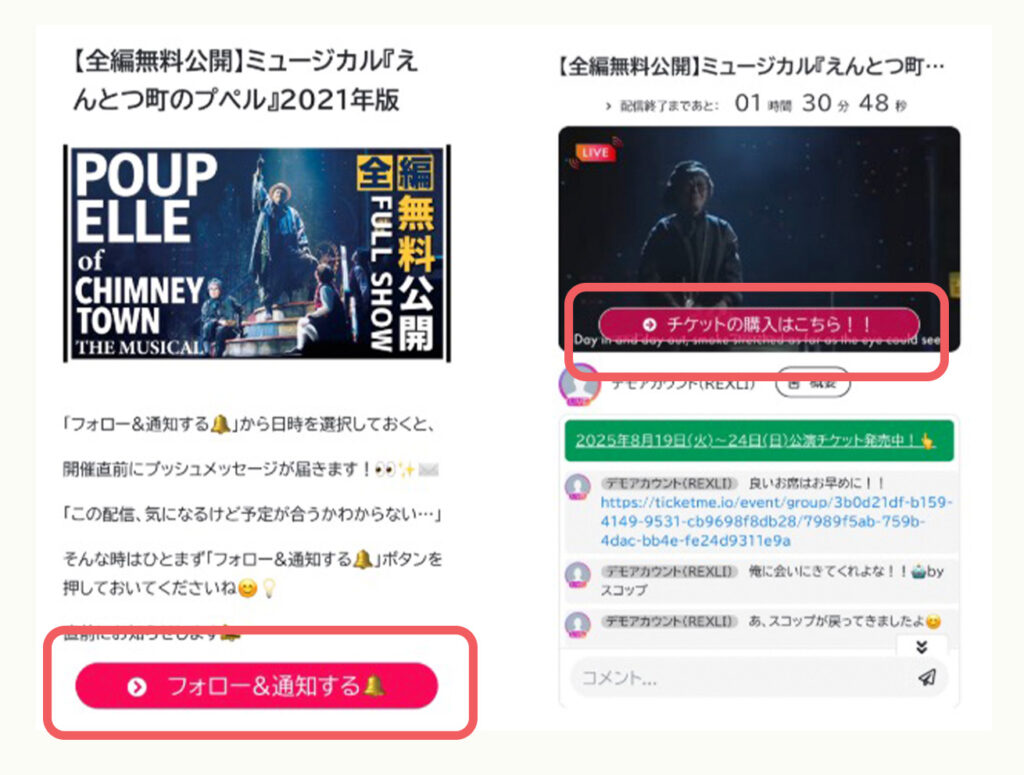The height and width of the screenshot is (775, 1024).
Task: Click arrow icon inside フォロー&通知する button
Action: pos(136,687)
